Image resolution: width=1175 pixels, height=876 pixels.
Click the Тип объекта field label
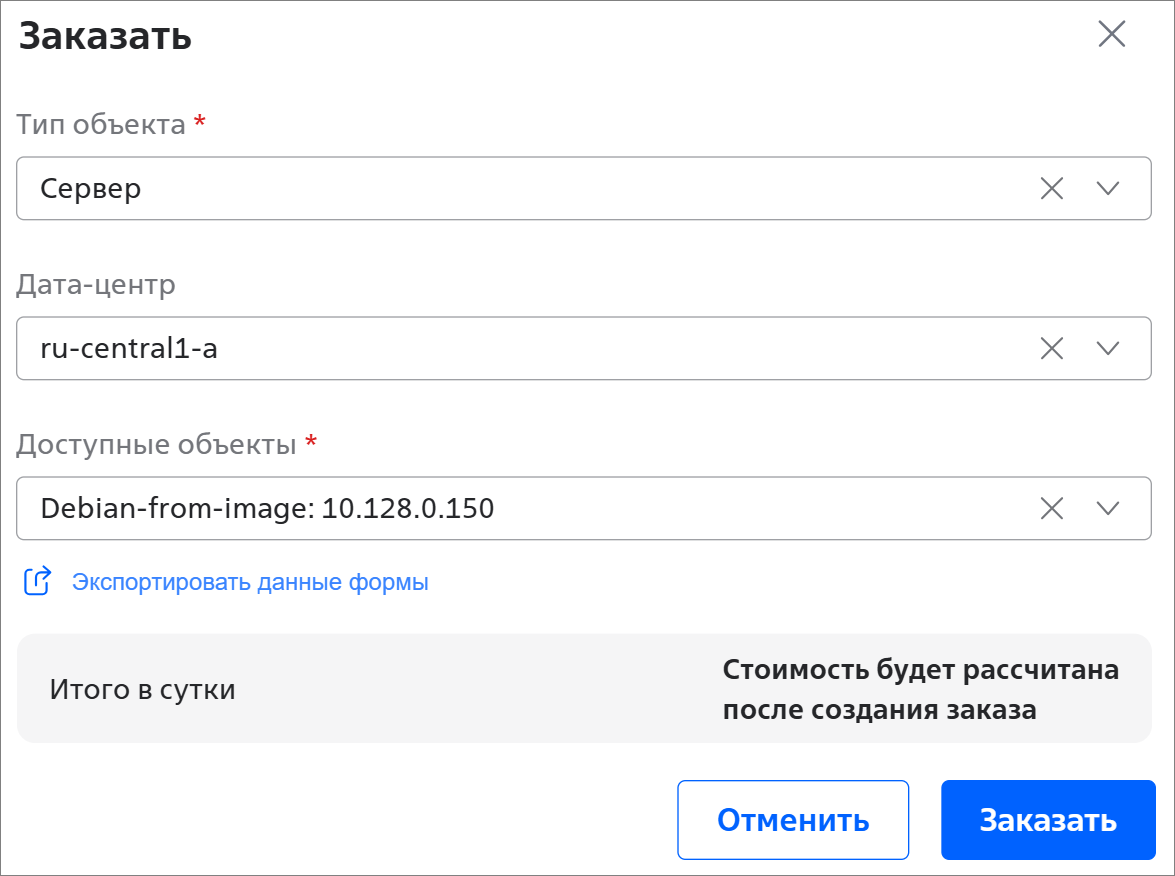point(101,124)
